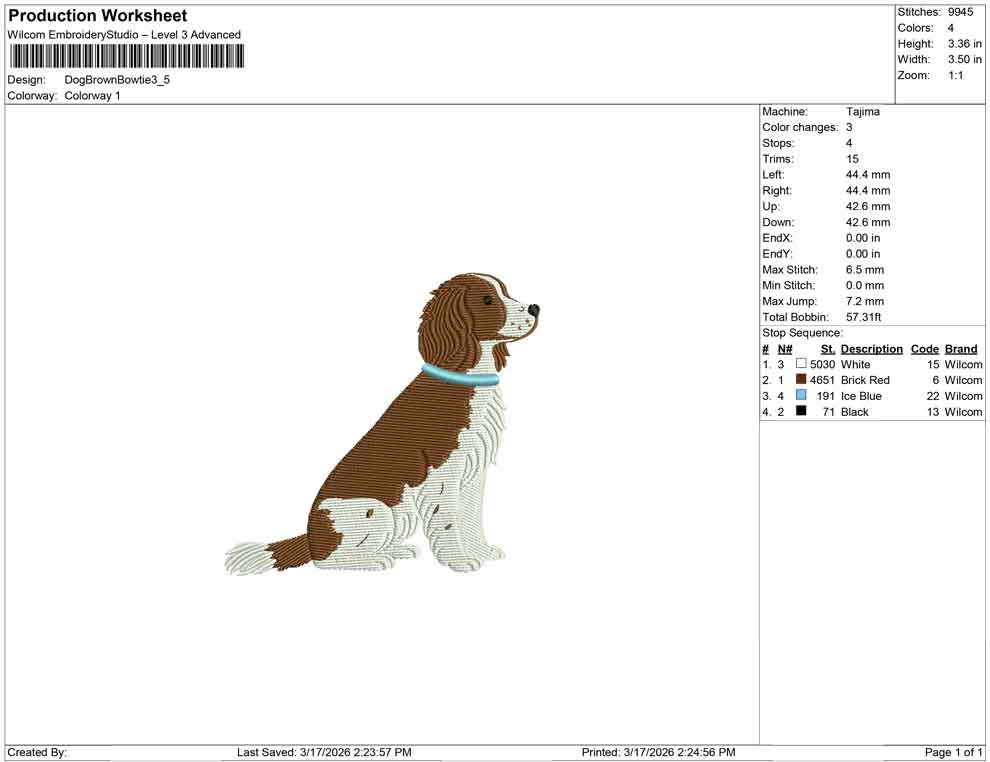Click the embroidered dog design preview
Viewport: 990px width, 762px height.
(383, 423)
